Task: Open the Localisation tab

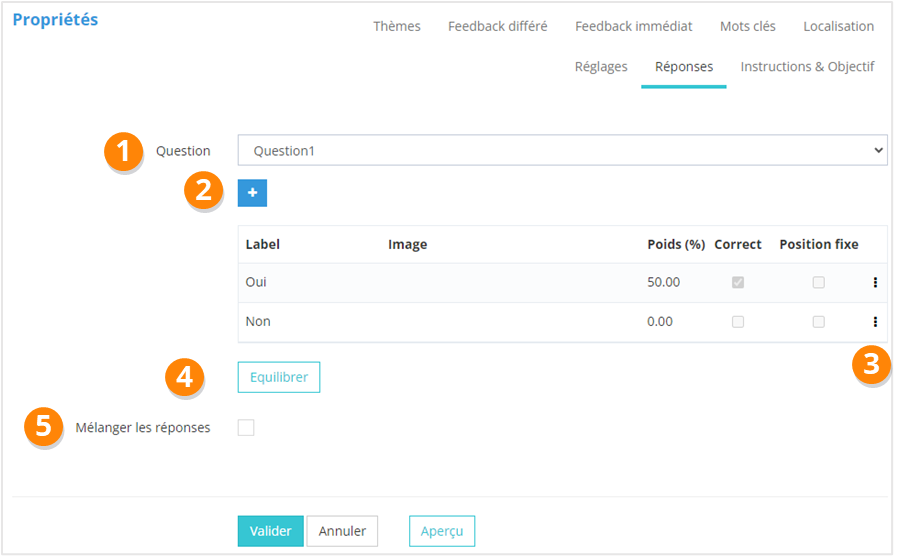Action: (x=838, y=26)
